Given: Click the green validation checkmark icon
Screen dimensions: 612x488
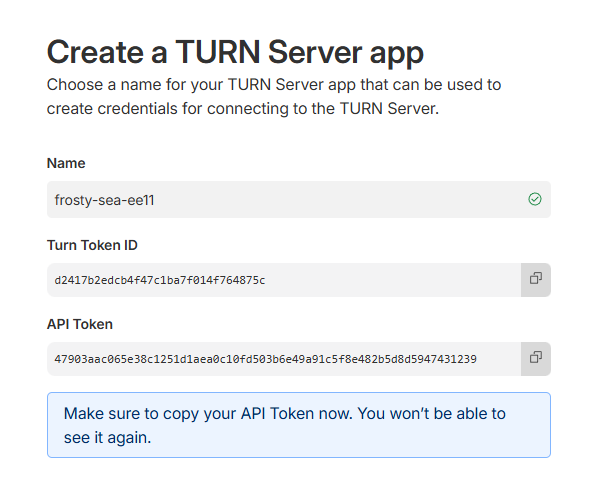Looking at the screenshot, I should 535,199.
